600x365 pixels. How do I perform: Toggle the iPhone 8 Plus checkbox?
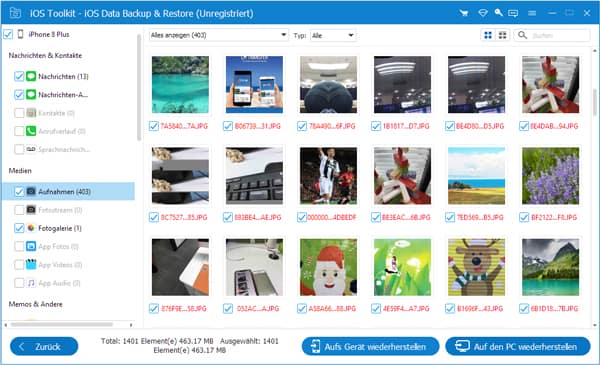pyautogui.click(x=8, y=34)
